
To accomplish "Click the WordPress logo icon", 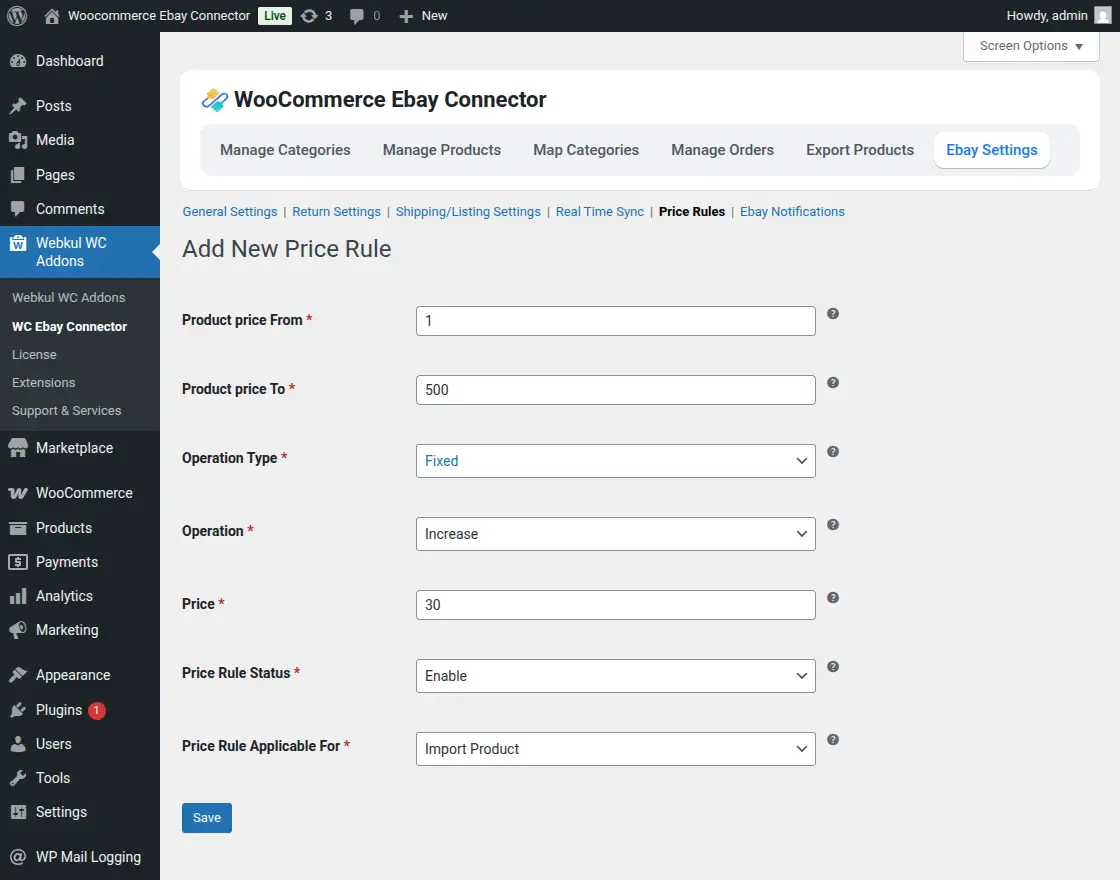I will [x=17, y=16].
